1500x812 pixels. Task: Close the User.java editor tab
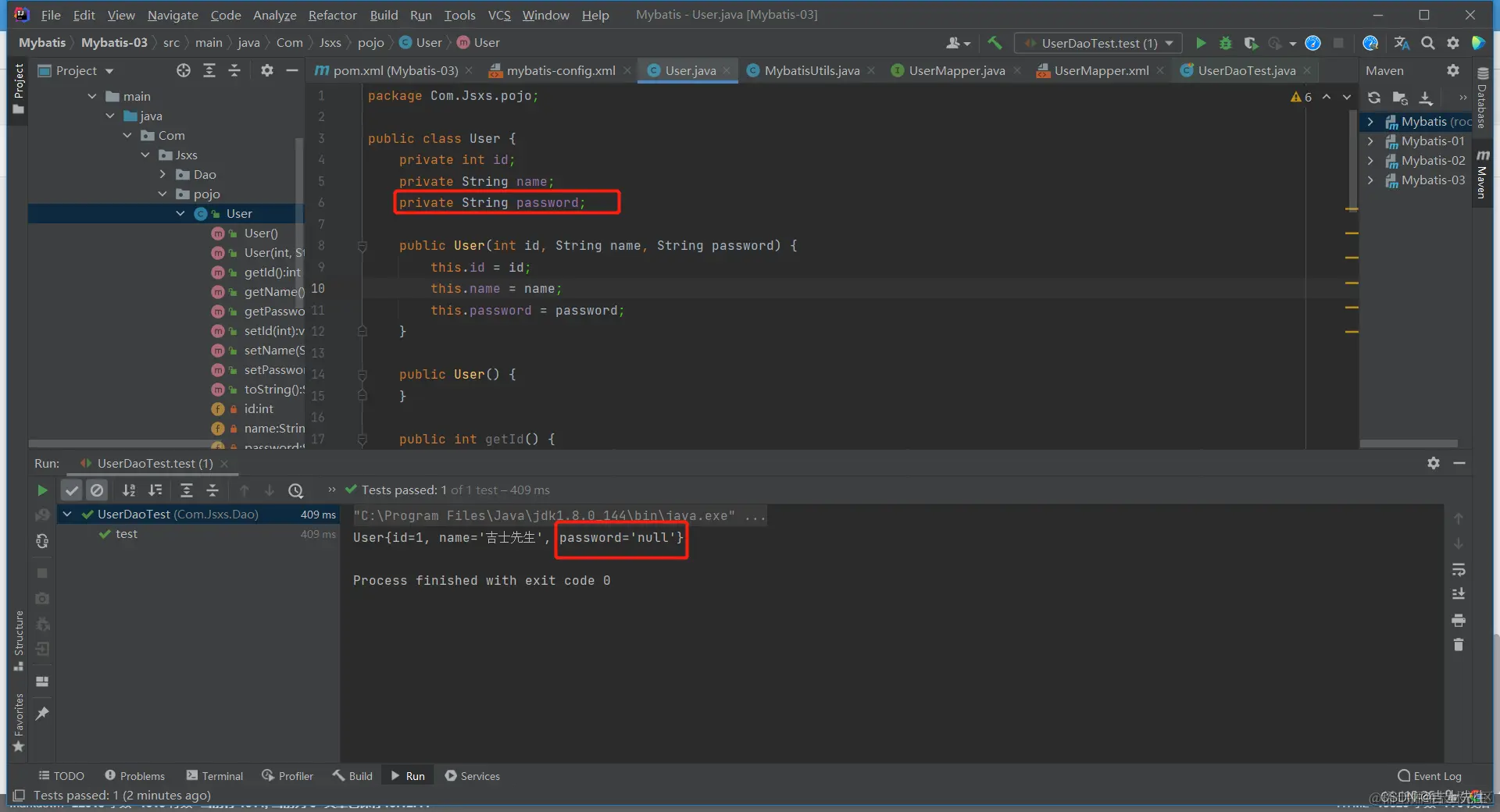pos(727,70)
